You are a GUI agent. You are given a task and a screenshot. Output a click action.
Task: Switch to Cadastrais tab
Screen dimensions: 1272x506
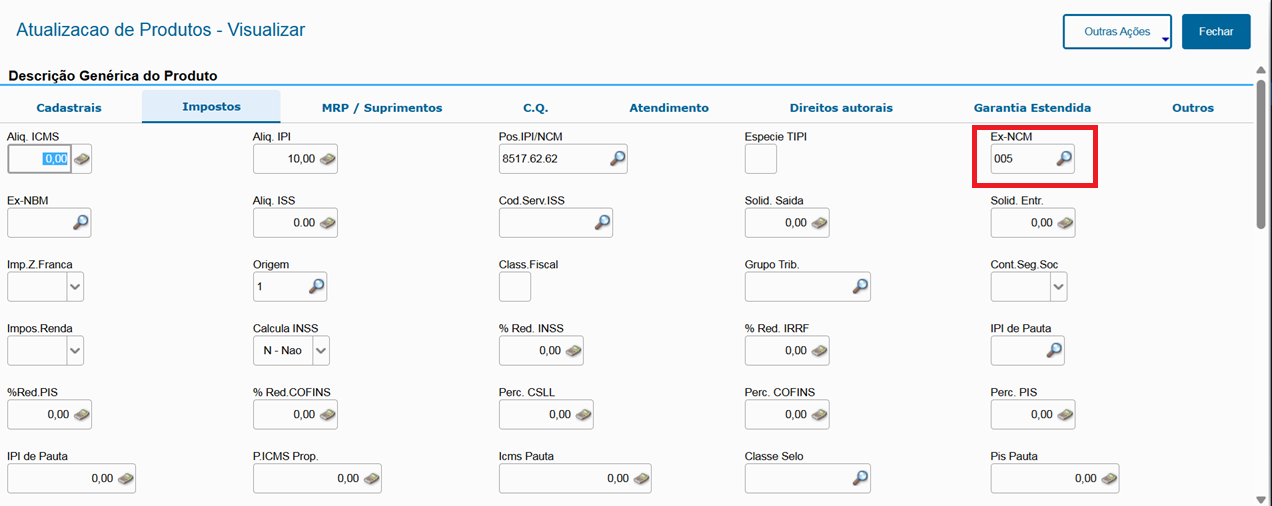(x=69, y=108)
